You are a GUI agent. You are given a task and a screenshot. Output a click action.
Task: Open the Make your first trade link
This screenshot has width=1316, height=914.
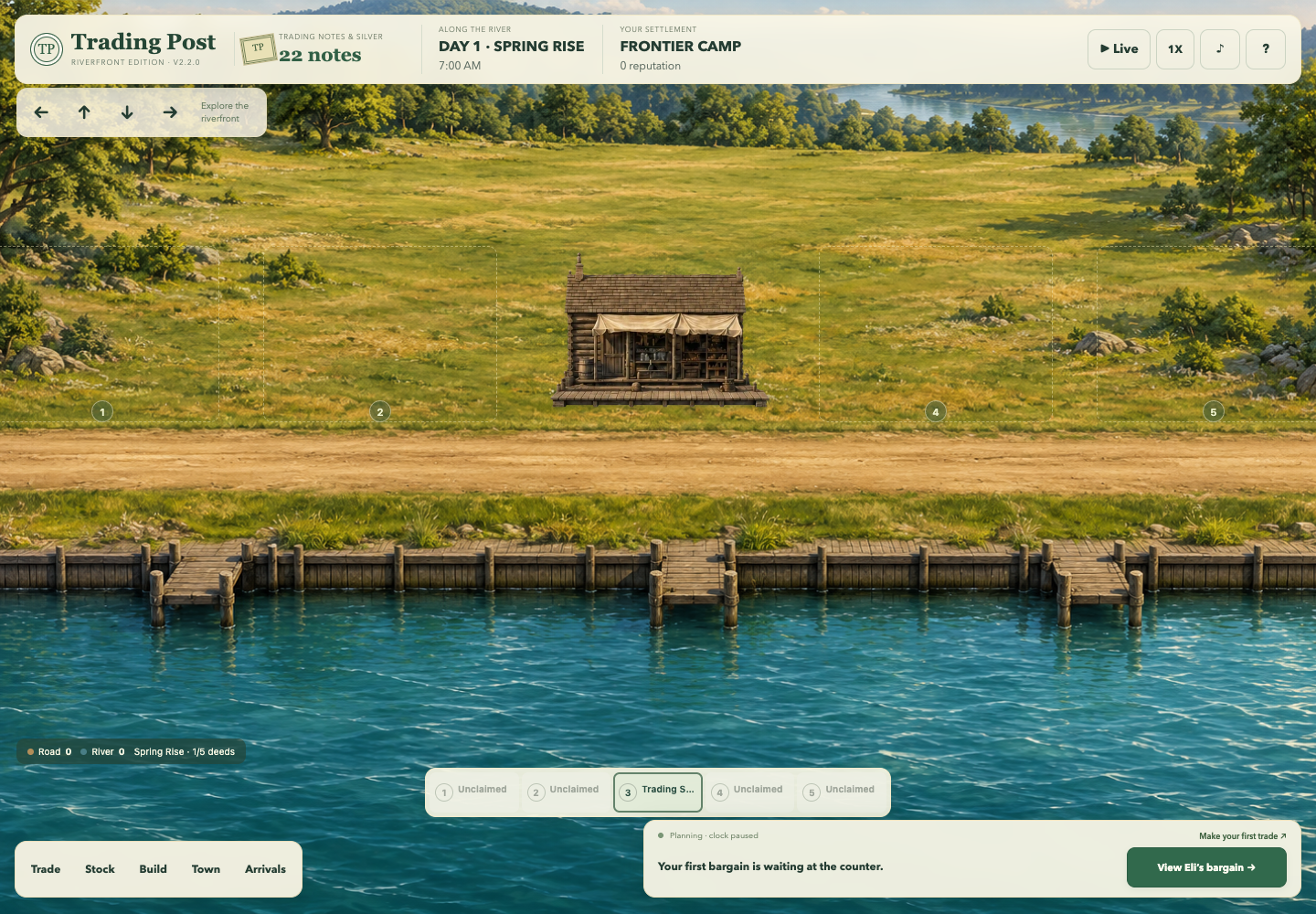pos(1243,836)
